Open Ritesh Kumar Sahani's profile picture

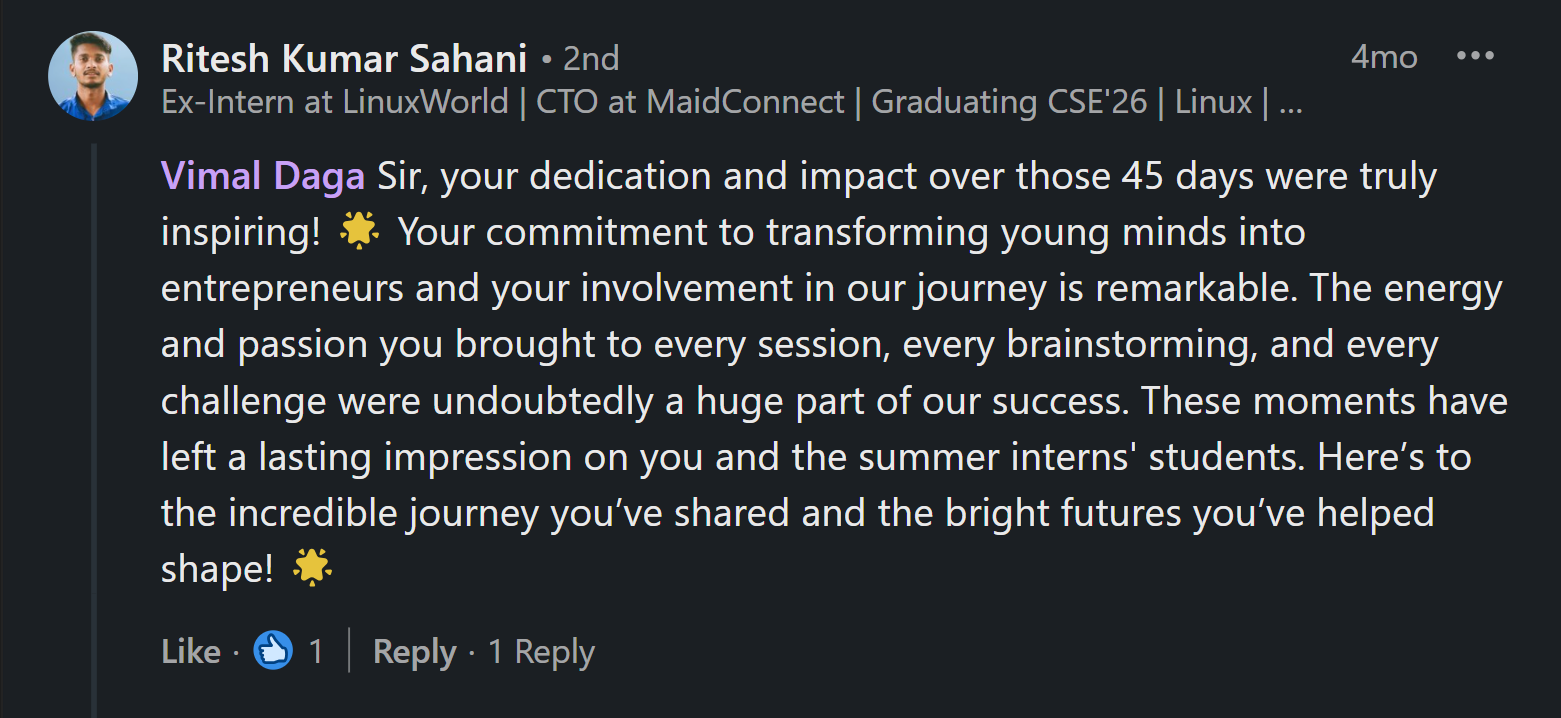click(93, 76)
